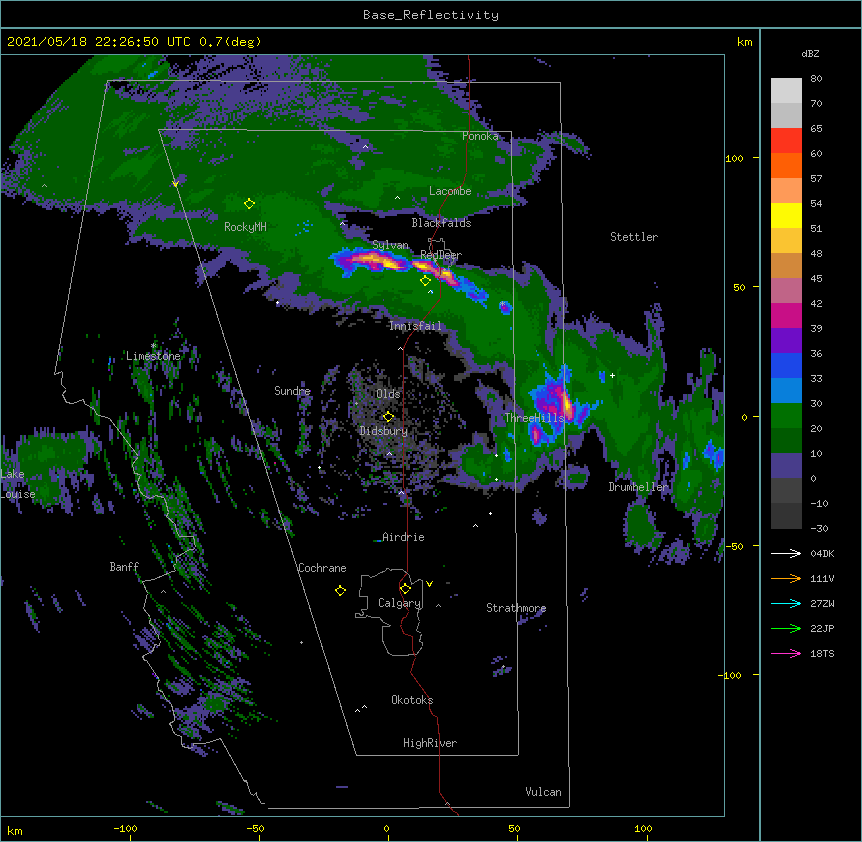
Task: Click the Sylvan label
Action: tap(390, 245)
